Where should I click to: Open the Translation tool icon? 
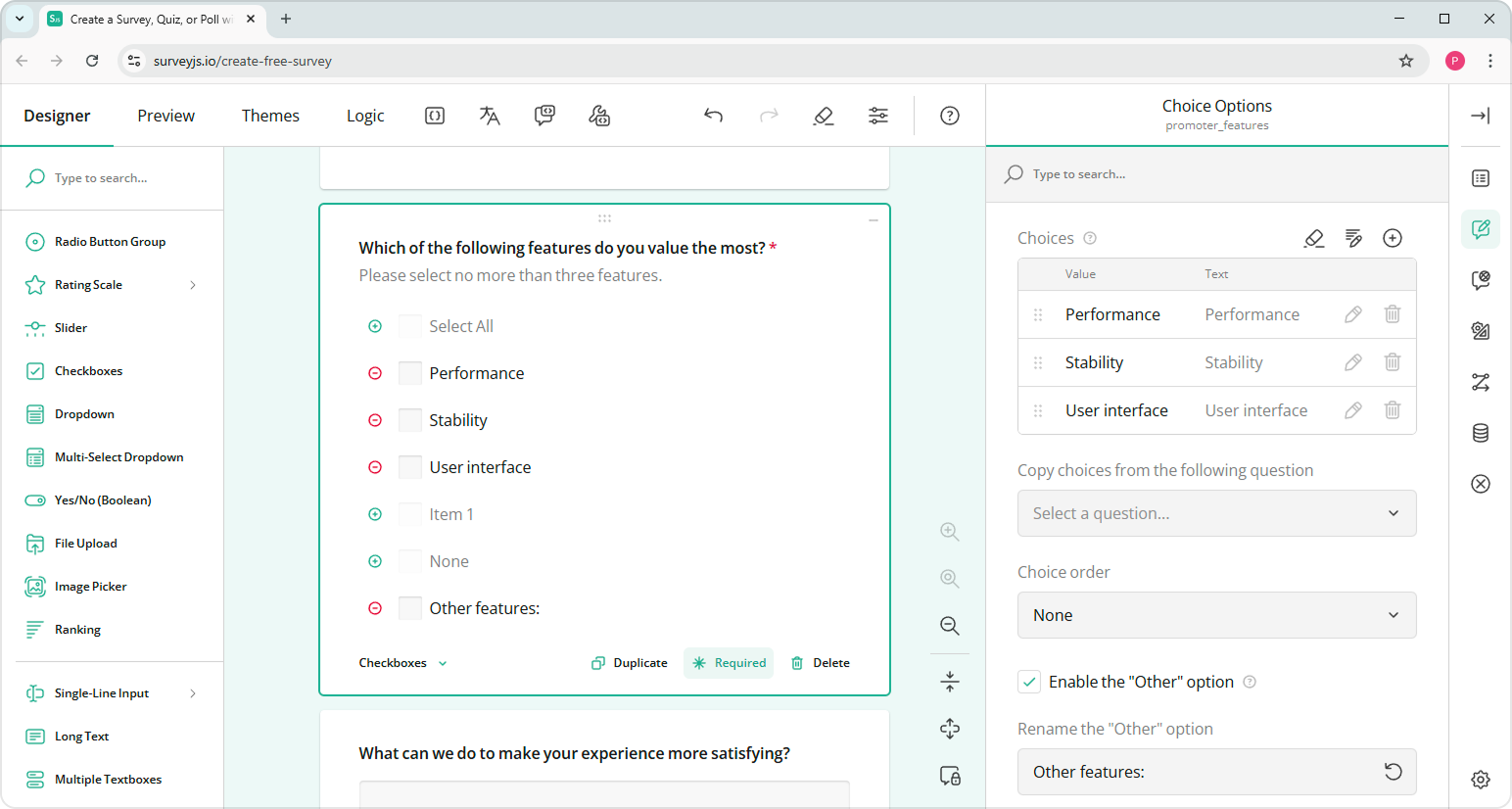(x=490, y=115)
